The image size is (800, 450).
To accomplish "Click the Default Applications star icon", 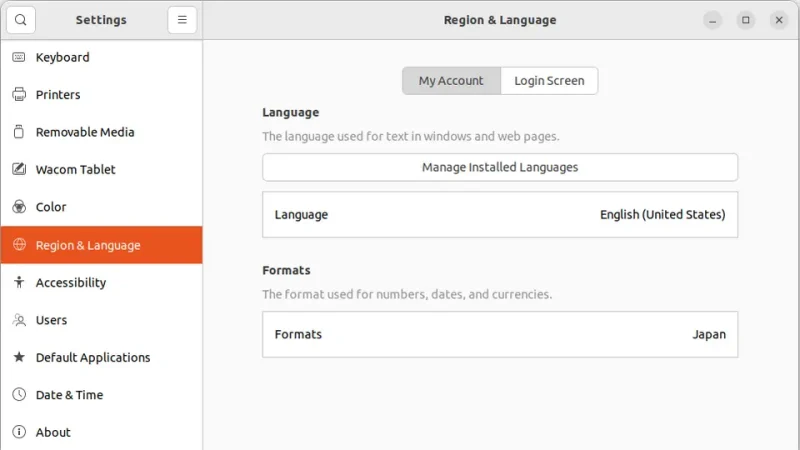I will [19, 358].
